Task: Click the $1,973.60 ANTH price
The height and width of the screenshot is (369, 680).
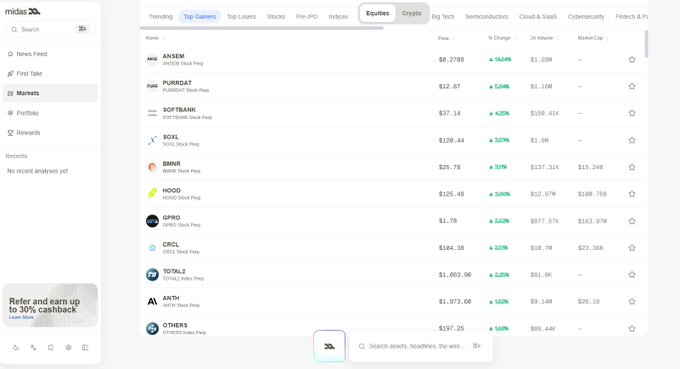Action: point(454,301)
